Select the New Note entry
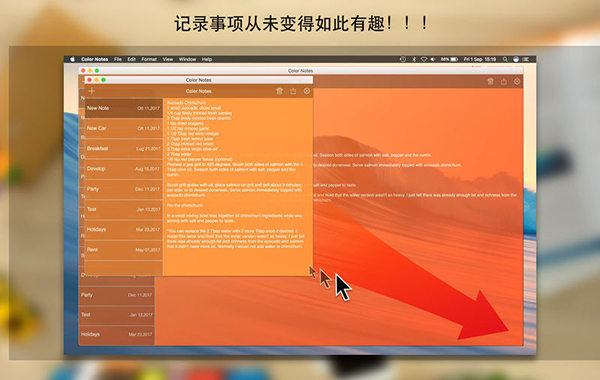Image resolution: width=600 pixels, height=380 pixels. pos(124,108)
